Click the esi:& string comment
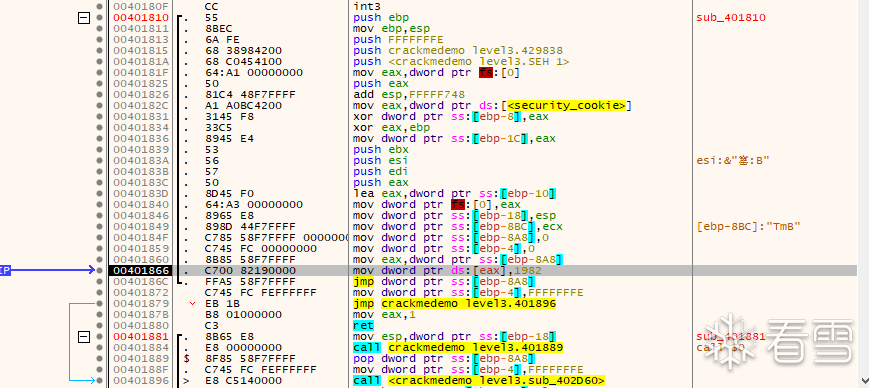The height and width of the screenshot is (388, 869). coord(733,161)
